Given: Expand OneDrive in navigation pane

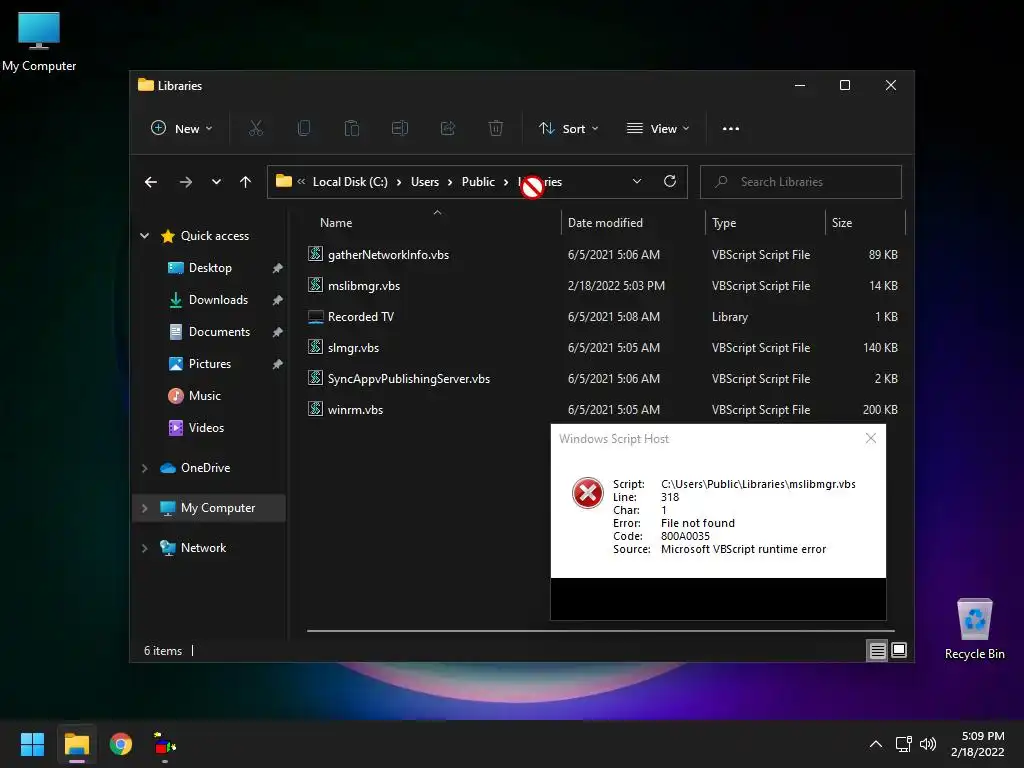Looking at the screenshot, I should coord(144,468).
